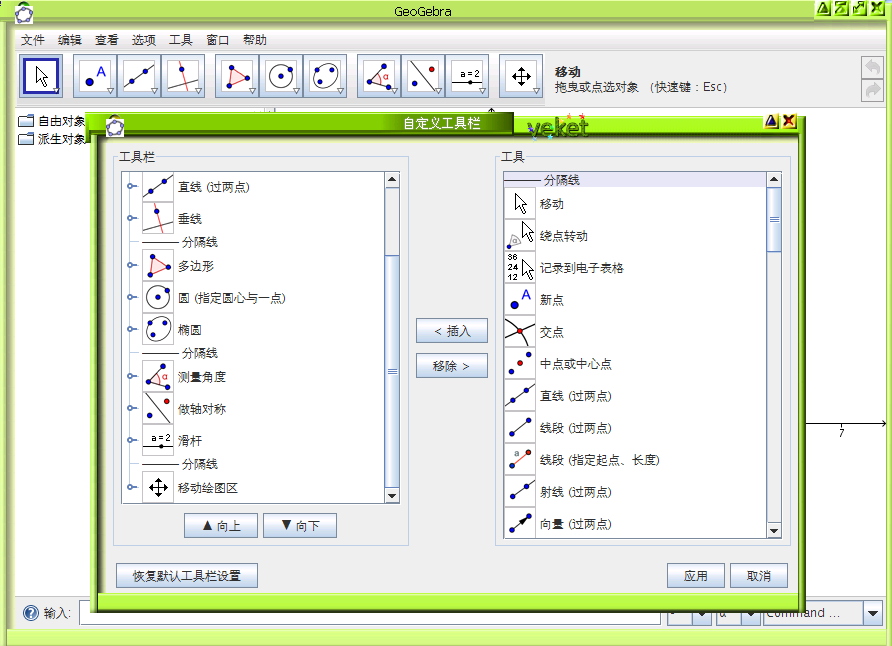
Task: Select the Polygon tool in main toolbar
Action: coord(237,76)
